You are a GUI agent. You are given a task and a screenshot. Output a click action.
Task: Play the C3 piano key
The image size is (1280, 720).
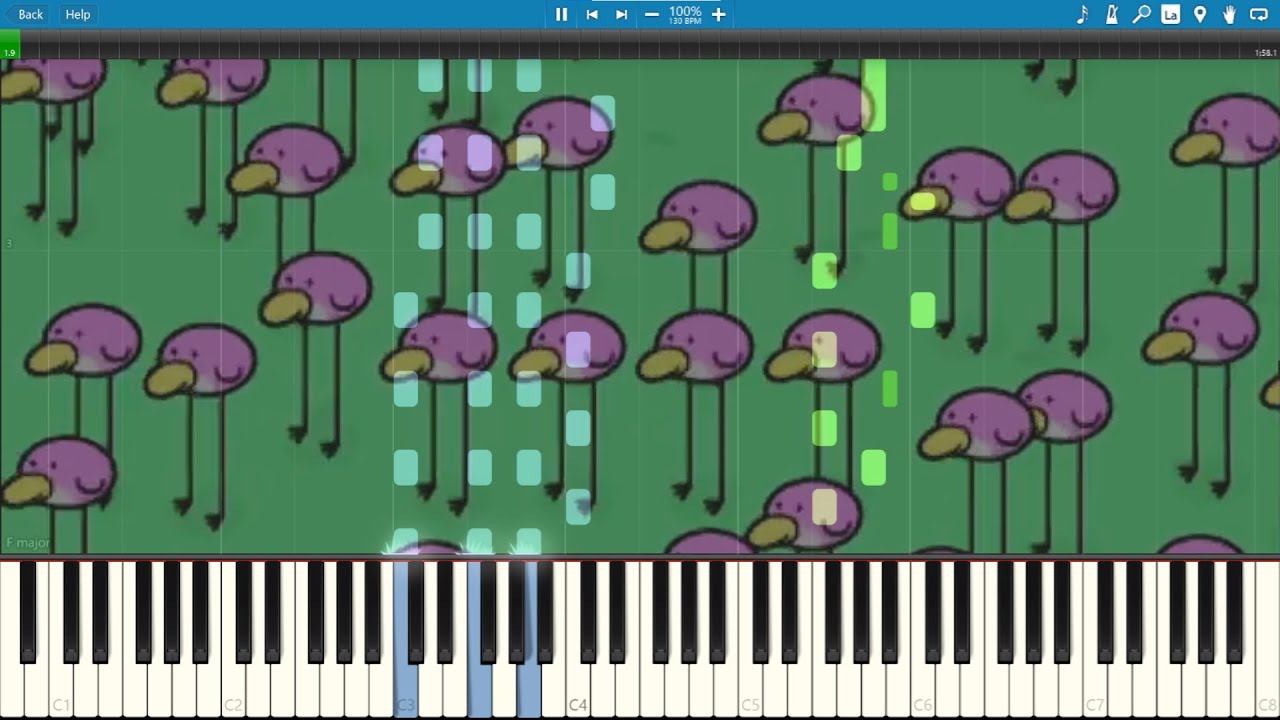406,690
